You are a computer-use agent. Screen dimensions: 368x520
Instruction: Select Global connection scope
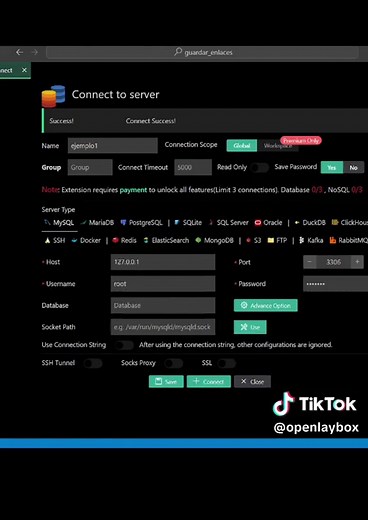[x=242, y=146]
